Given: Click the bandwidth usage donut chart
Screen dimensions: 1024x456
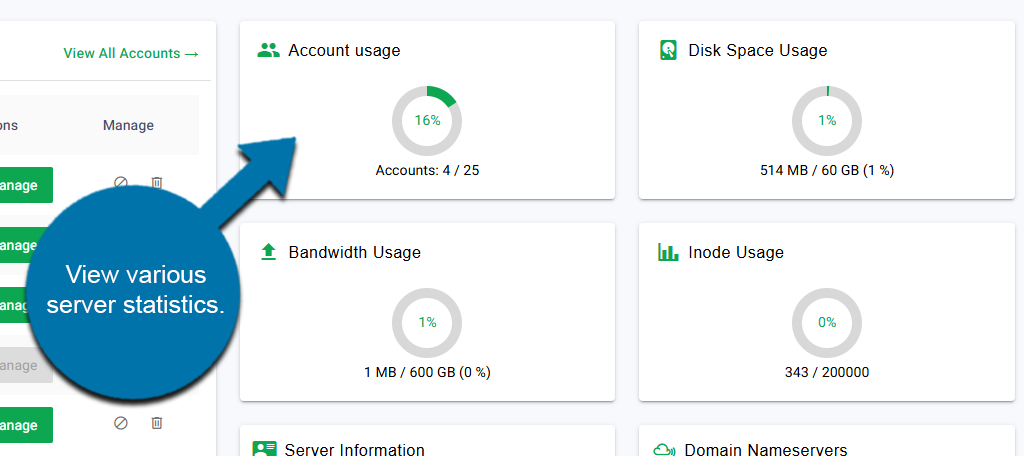Looking at the screenshot, I should (x=427, y=322).
